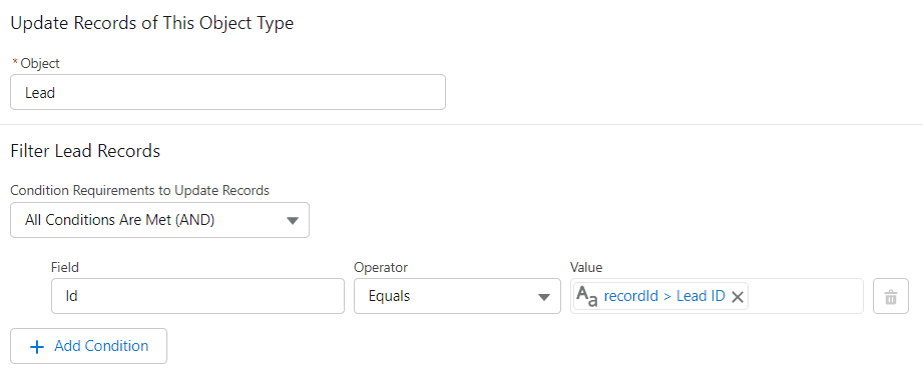Remove the recordId > Lead ID pill
The image size is (923, 368).
(x=737, y=297)
